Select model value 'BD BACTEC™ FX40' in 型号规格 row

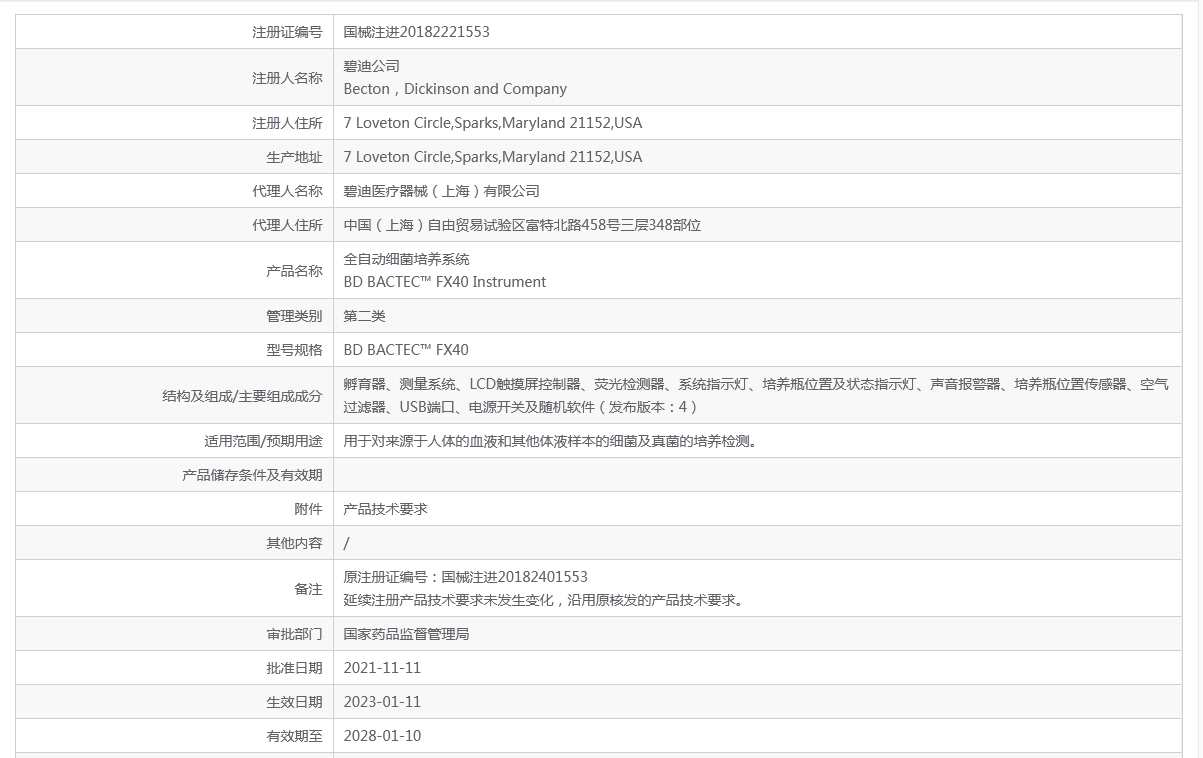(x=406, y=350)
